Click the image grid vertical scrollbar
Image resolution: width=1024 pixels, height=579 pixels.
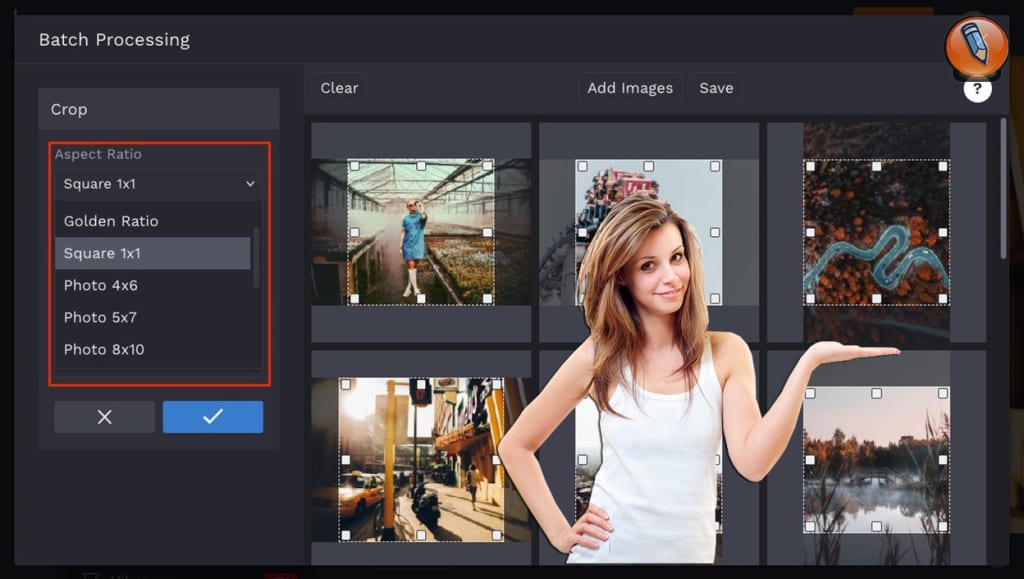(1004, 188)
